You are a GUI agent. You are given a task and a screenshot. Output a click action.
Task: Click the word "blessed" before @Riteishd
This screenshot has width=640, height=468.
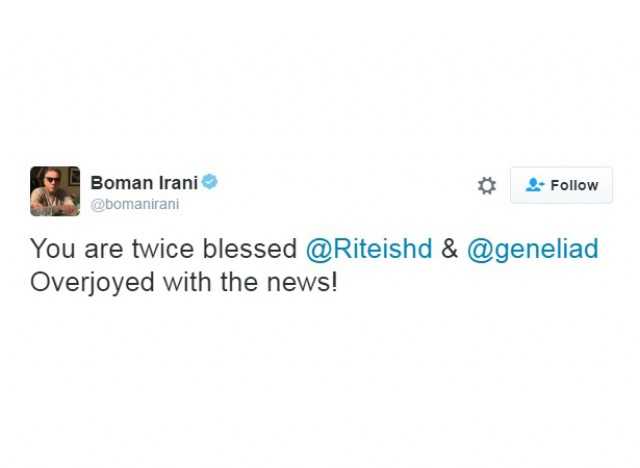pos(250,248)
